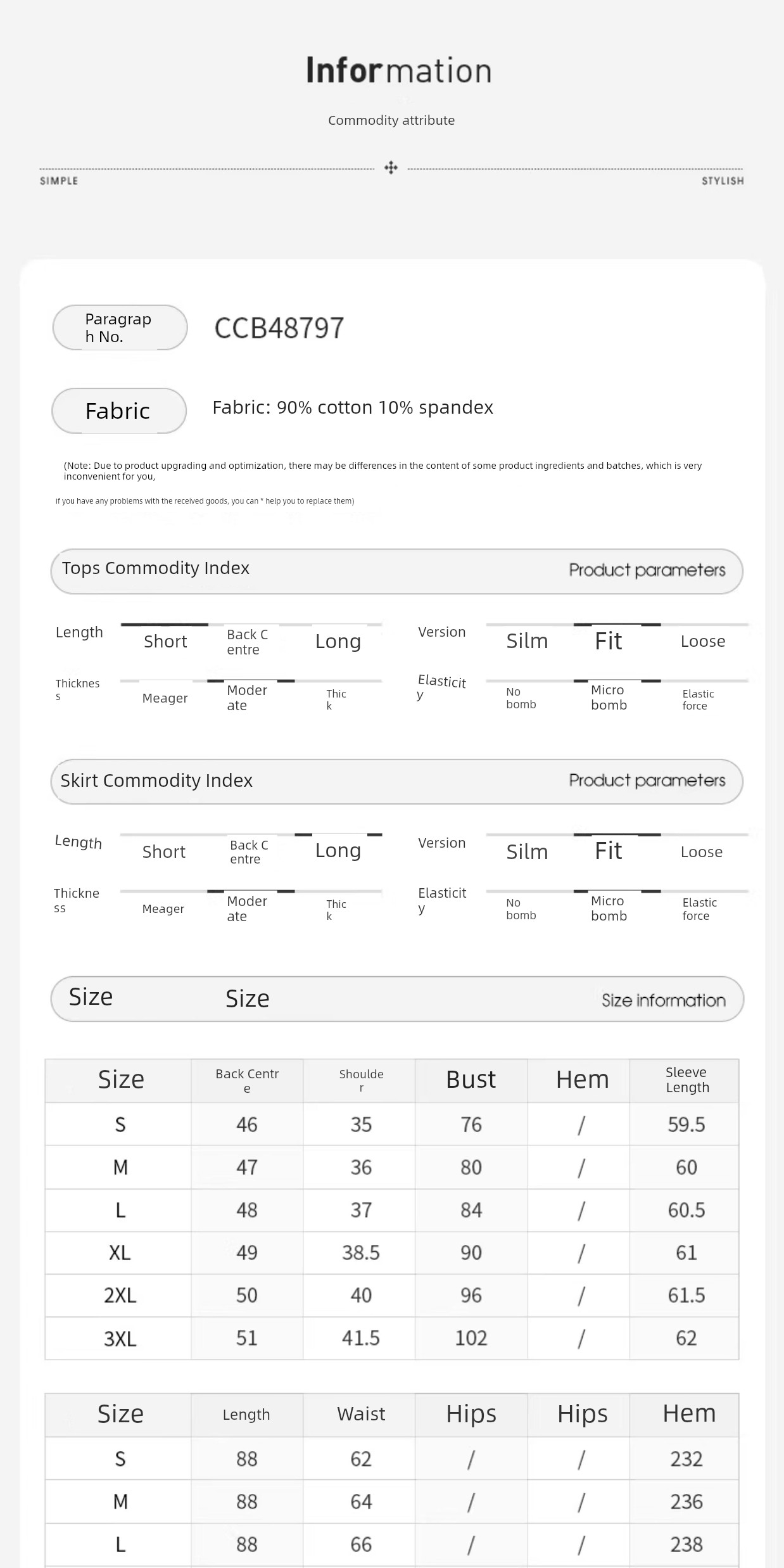Screen dimensions: 784x1568
Task: Click the Fabric pill label
Action: [118, 411]
